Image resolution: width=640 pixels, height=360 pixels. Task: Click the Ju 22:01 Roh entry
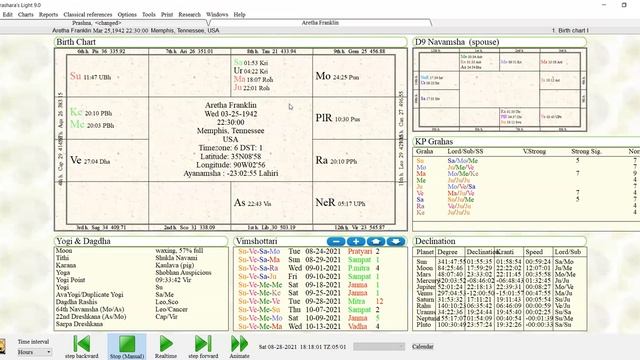[253, 88]
